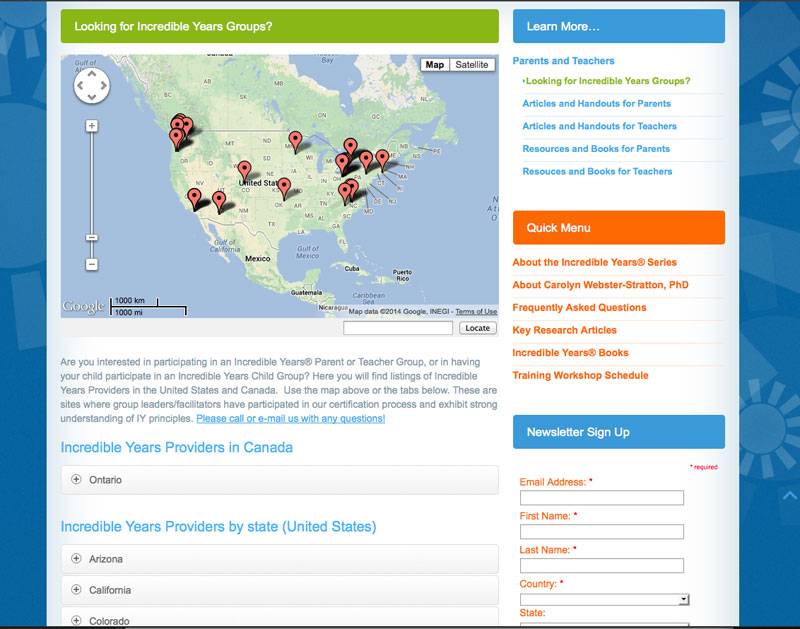Expand the Arizona providers section
The image size is (800, 629).
click(x=280, y=559)
